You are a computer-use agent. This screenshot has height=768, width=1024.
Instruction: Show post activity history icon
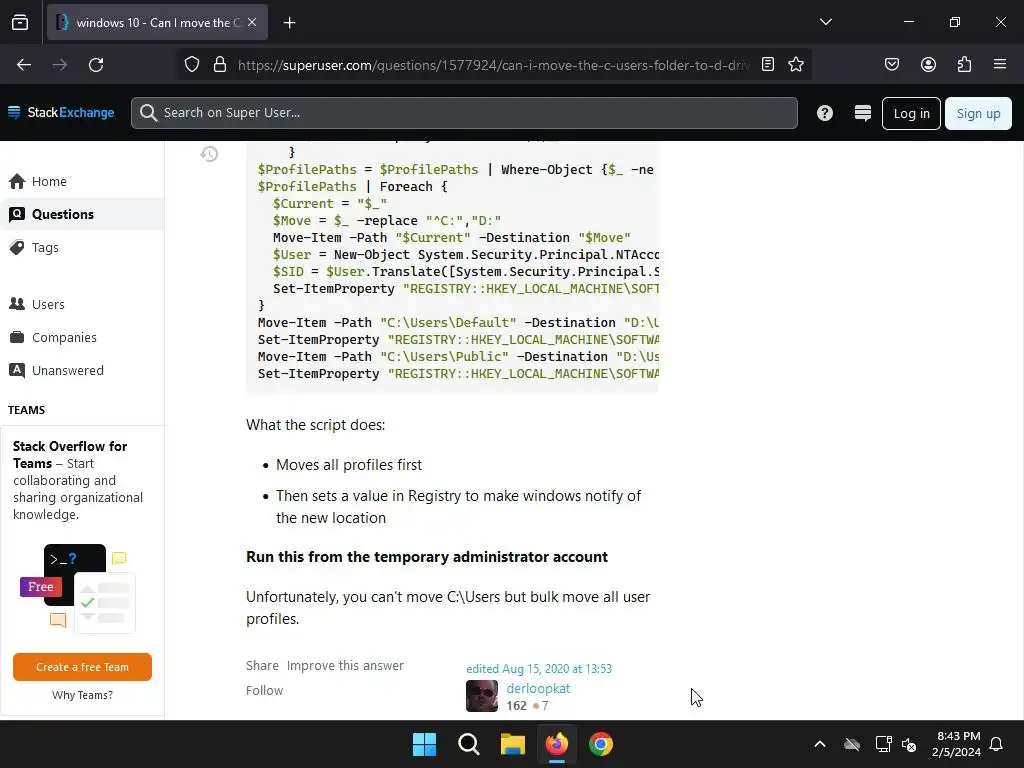pyautogui.click(x=209, y=154)
